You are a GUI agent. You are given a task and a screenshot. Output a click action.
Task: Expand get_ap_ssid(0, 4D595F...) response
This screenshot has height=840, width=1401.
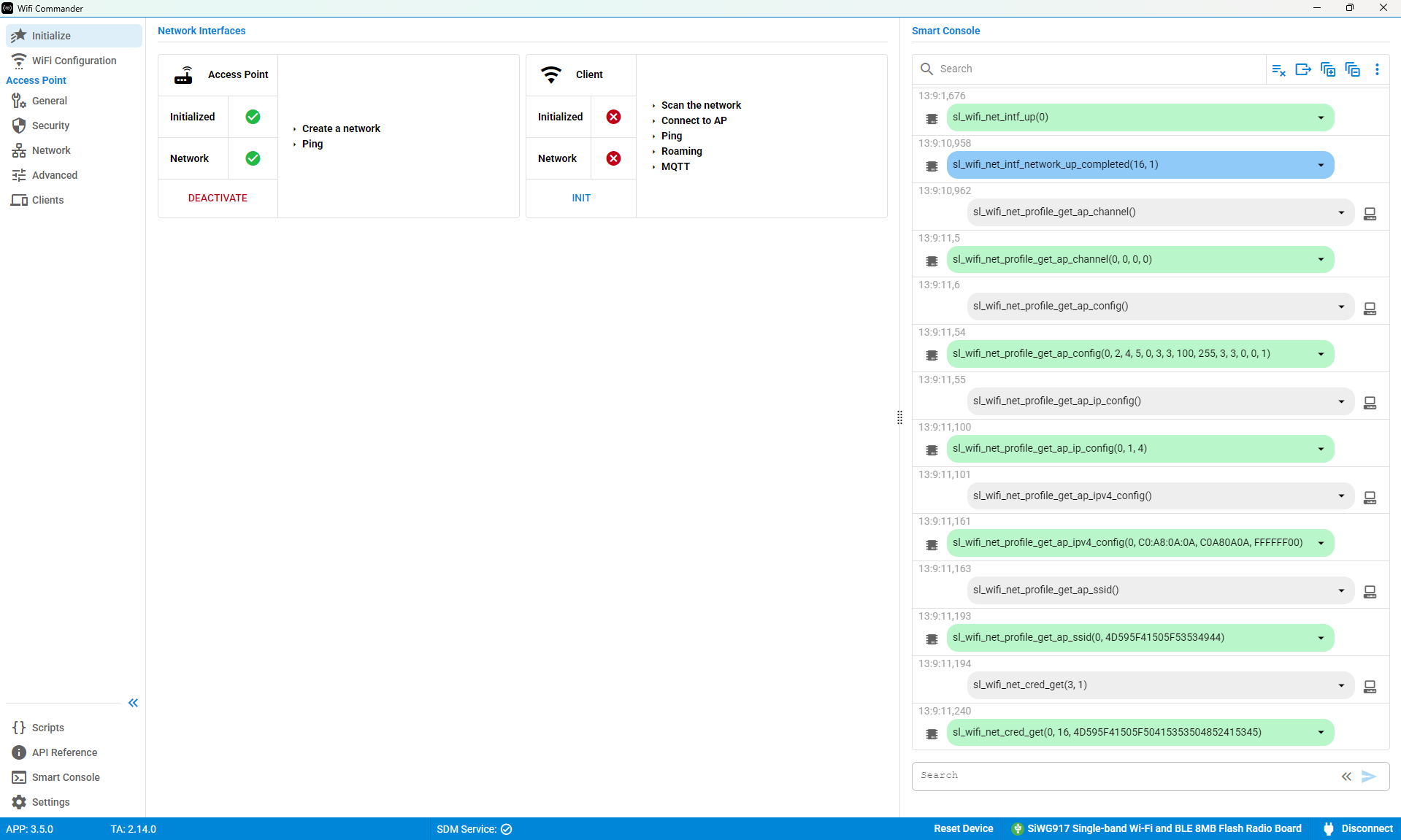pyautogui.click(x=1321, y=639)
